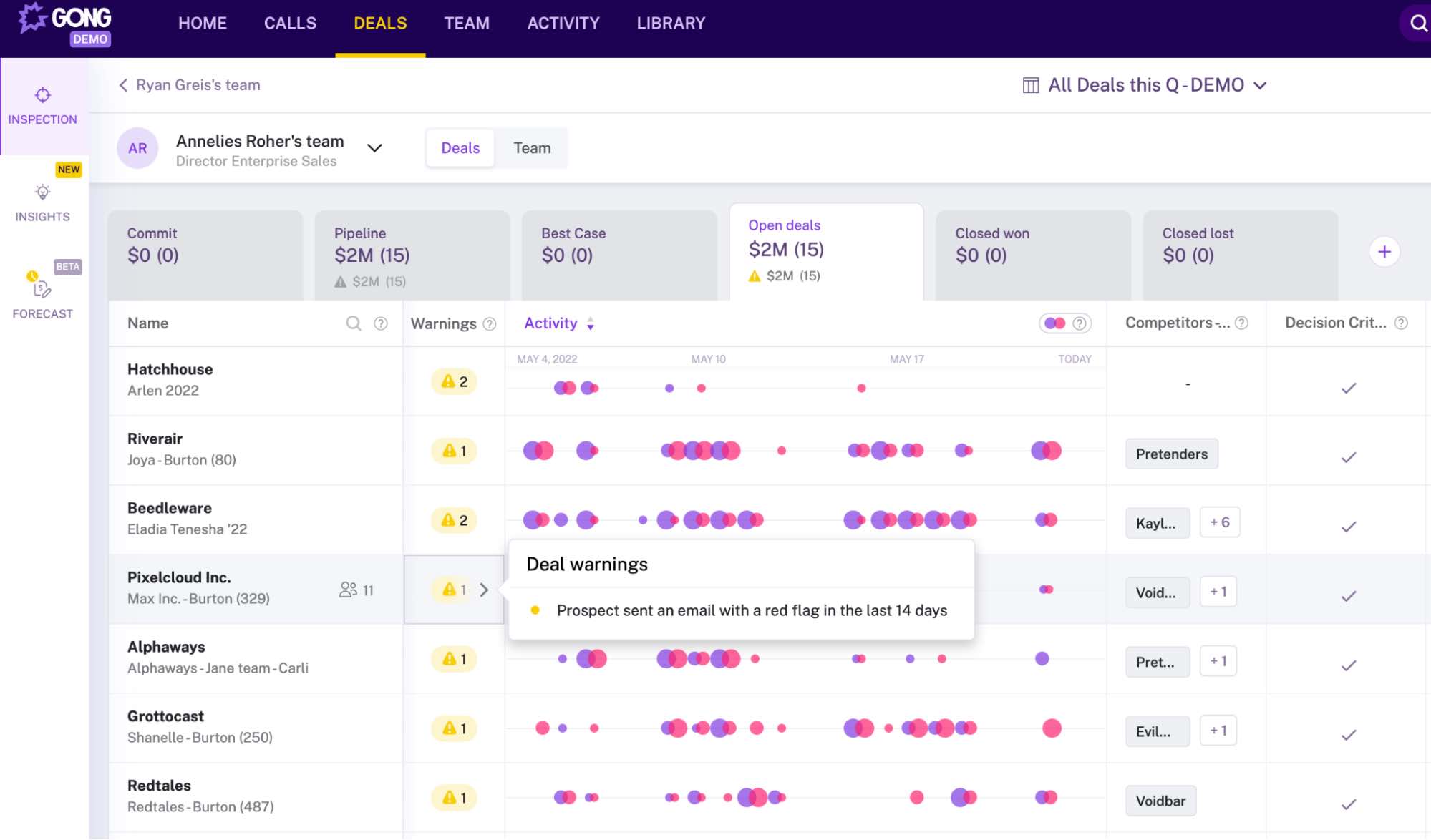Click the Beedleware Kayl... competitor tag
The image size is (1431, 840).
(x=1156, y=522)
